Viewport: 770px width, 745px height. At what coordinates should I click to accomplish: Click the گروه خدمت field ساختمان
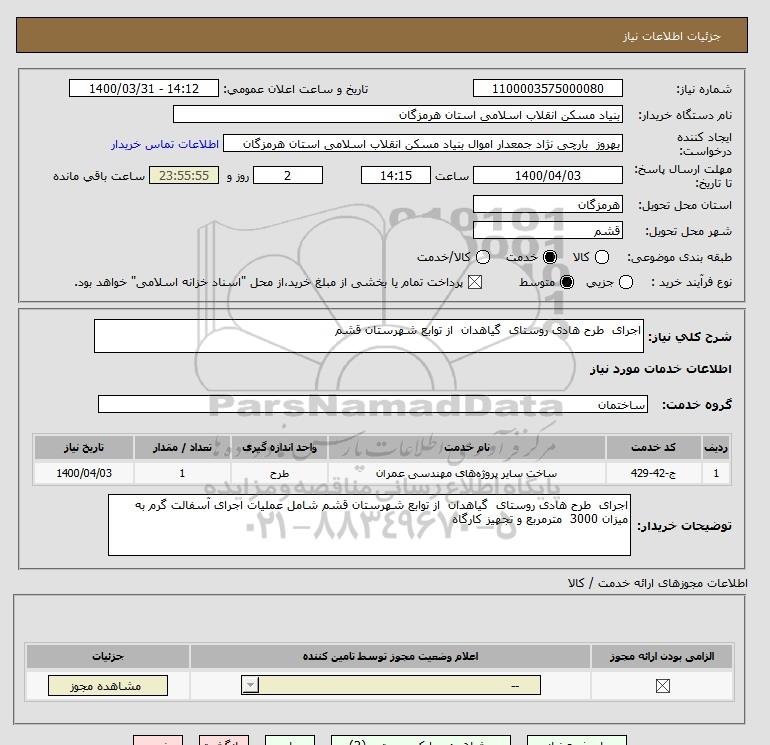(373, 404)
